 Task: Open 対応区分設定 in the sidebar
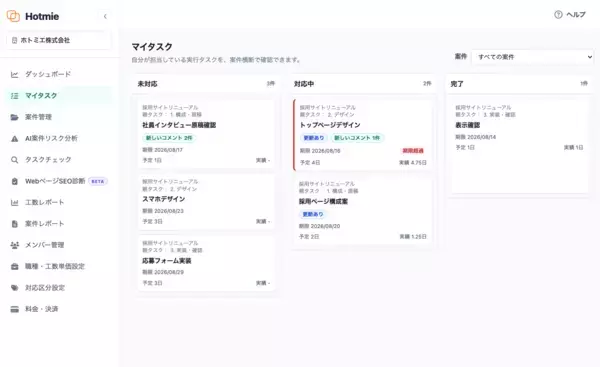tap(59, 288)
